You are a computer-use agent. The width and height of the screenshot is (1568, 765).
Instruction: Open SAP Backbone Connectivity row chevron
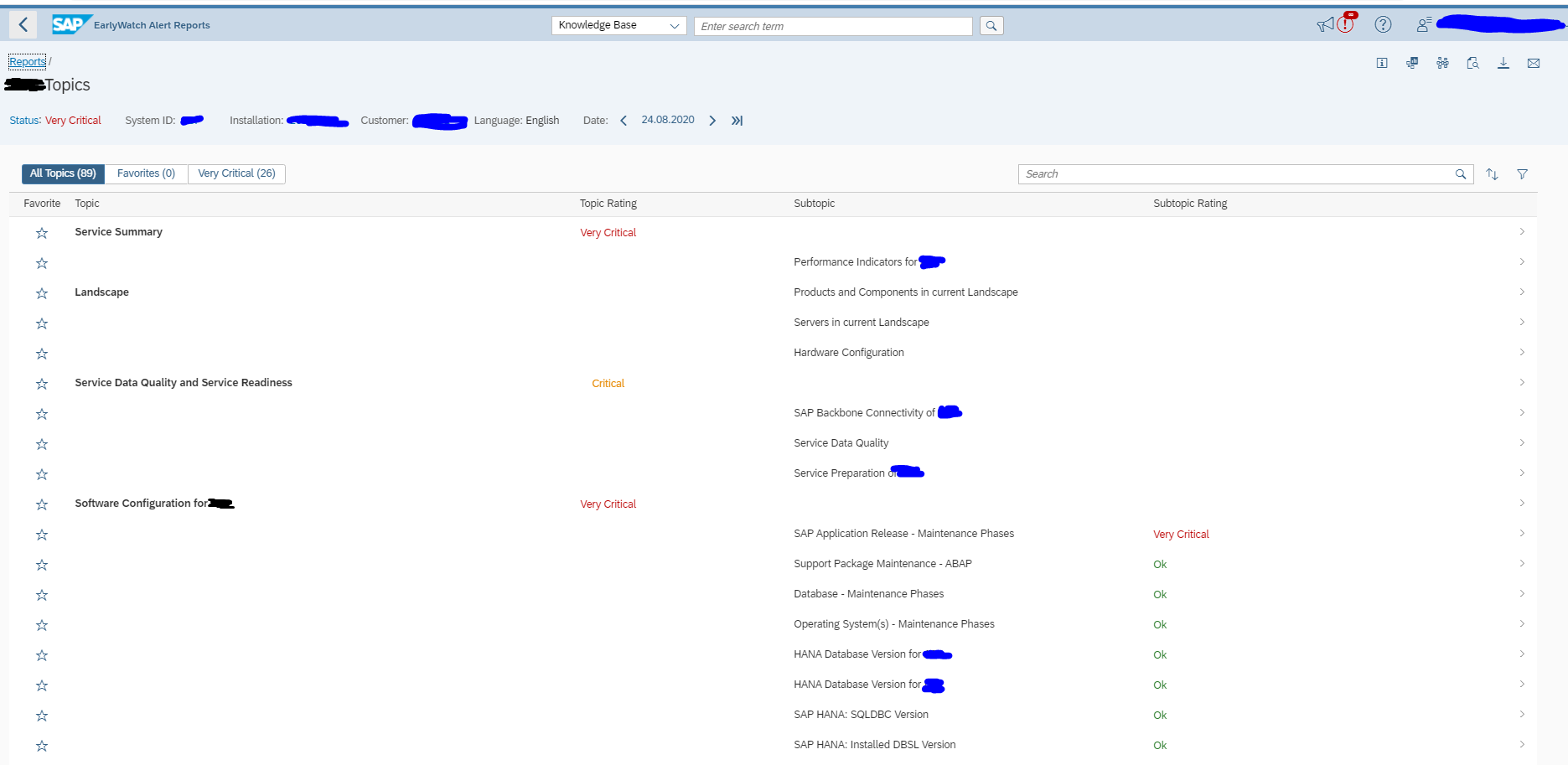coord(1522,413)
